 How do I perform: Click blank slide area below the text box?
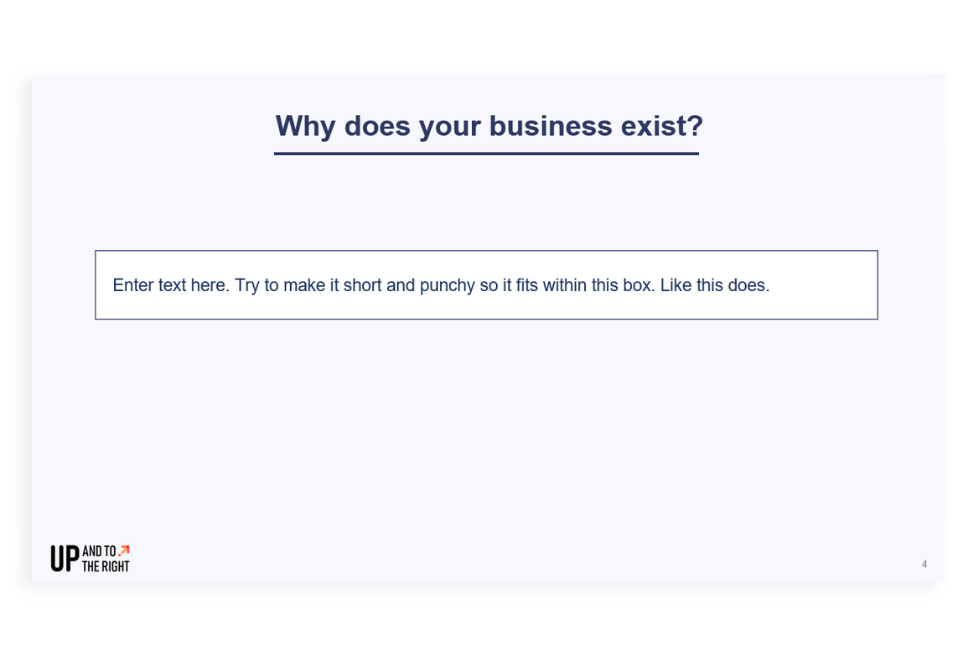(486, 427)
